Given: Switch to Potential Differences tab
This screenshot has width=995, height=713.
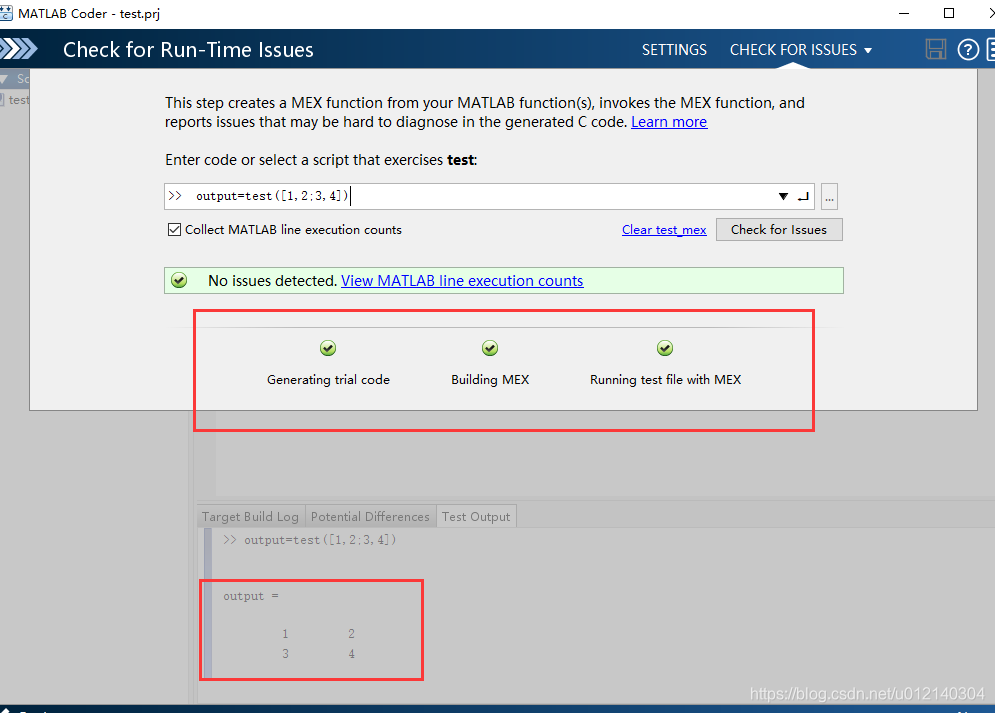Looking at the screenshot, I should click(x=371, y=516).
